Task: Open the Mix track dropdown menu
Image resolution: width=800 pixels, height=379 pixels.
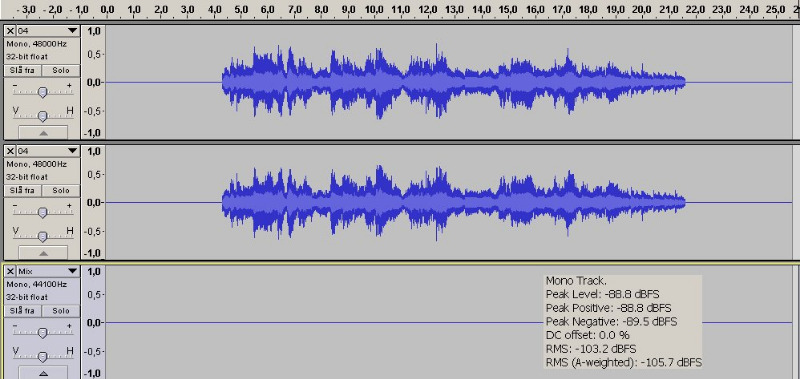Action: (x=48, y=271)
